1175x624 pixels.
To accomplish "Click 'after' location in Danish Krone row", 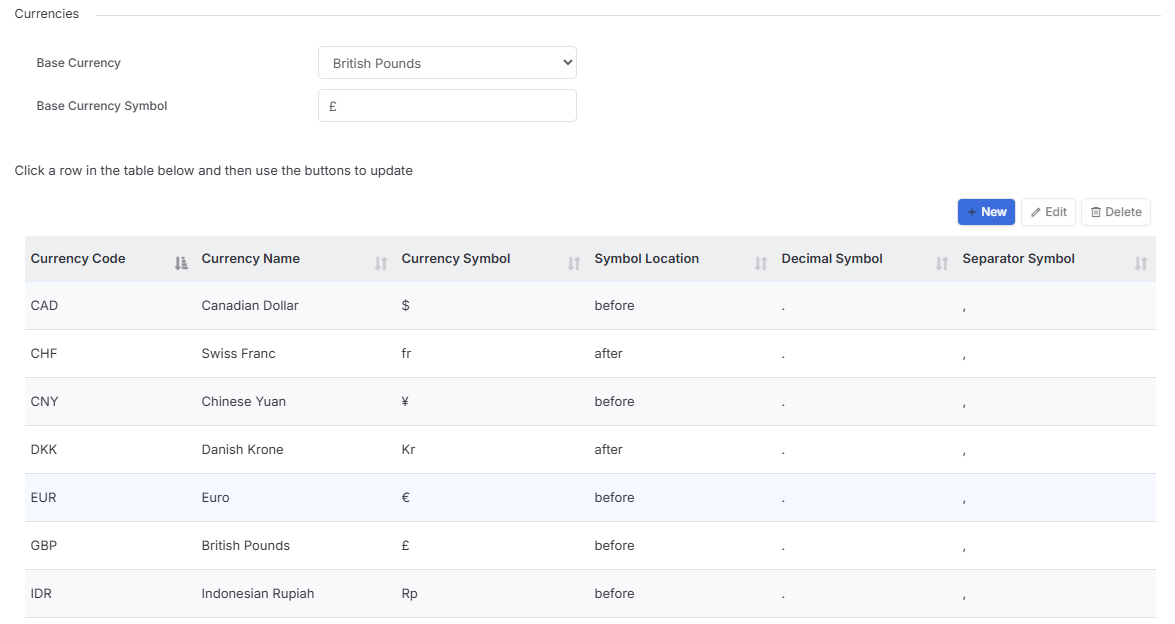I will [x=608, y=449].
